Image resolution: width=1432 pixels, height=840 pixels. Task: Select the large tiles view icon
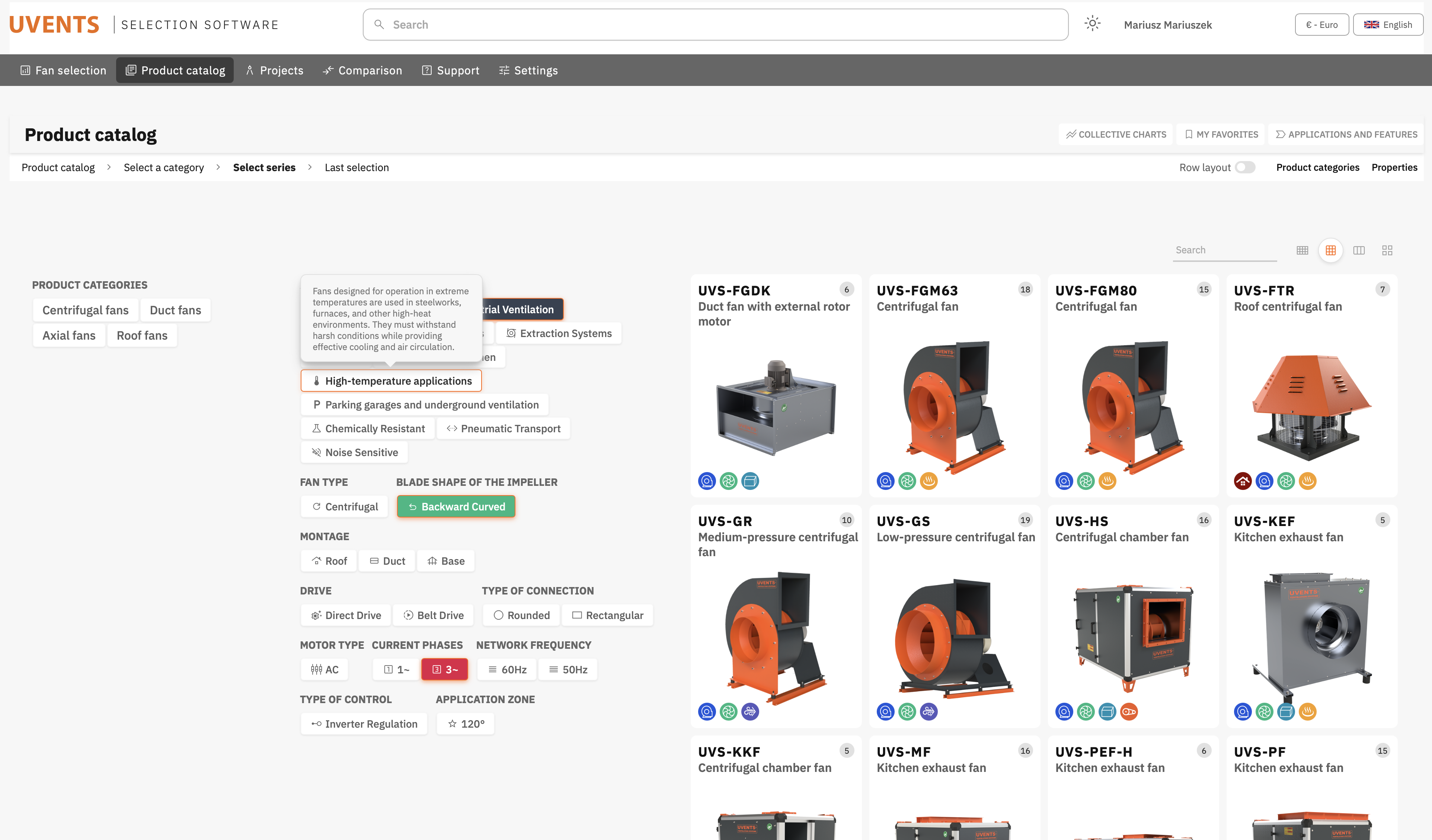(1387, 250)
